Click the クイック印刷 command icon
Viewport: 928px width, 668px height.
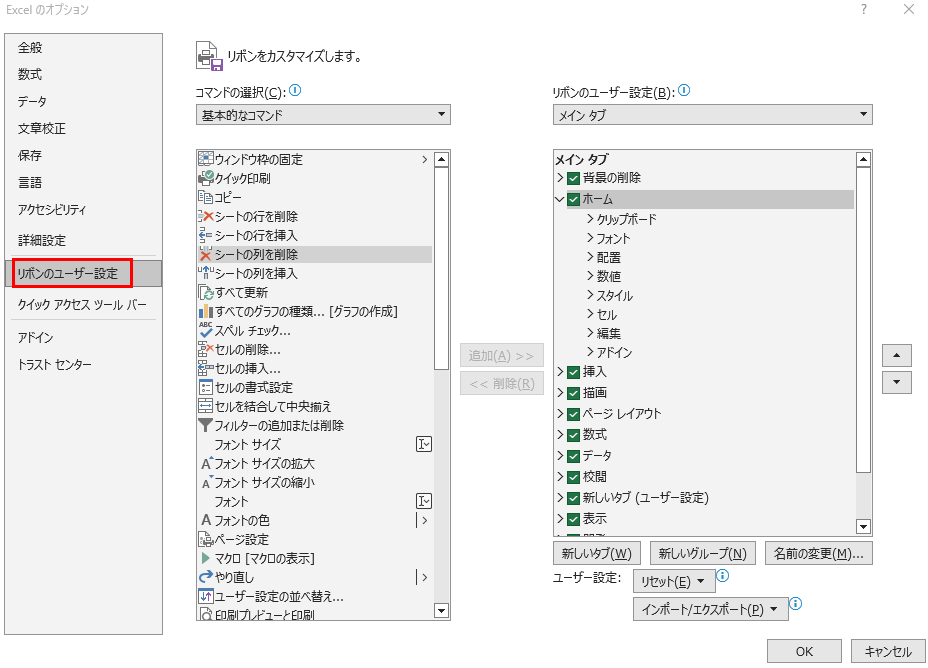(207, 178)
